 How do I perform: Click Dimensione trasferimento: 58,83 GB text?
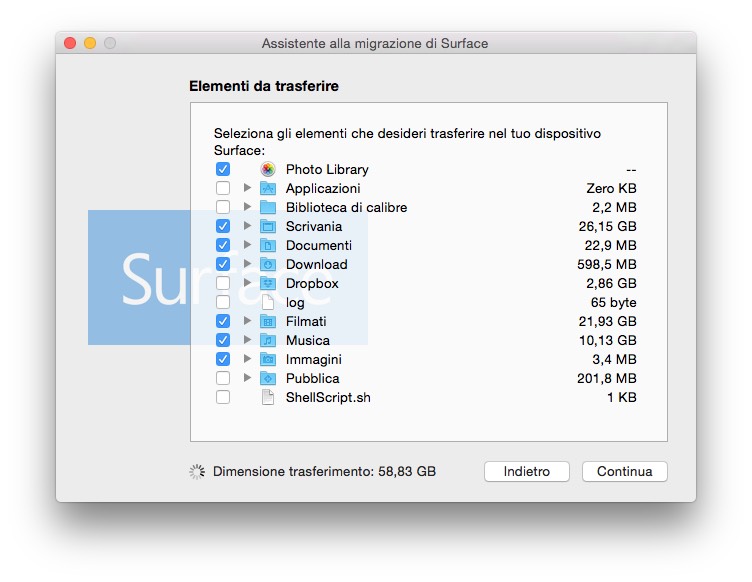pos(324,472)
